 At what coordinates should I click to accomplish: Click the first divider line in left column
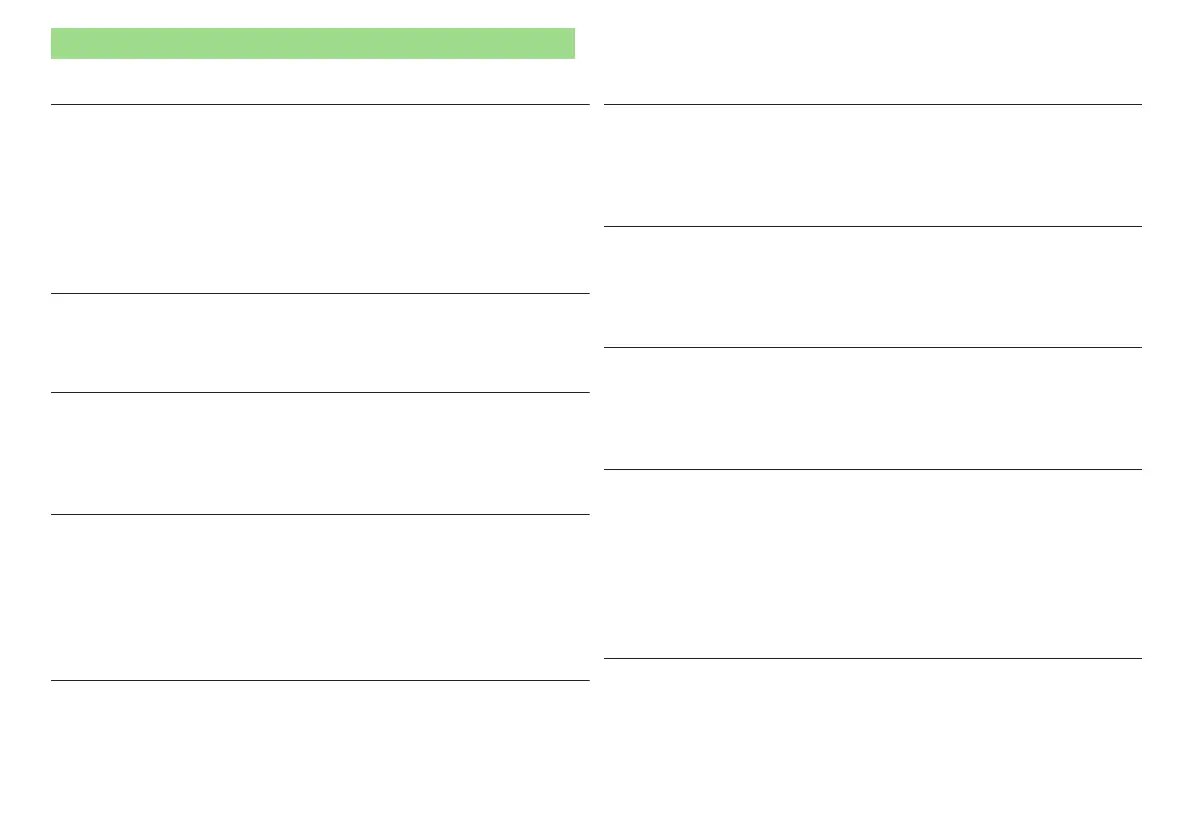pos(320,104)
